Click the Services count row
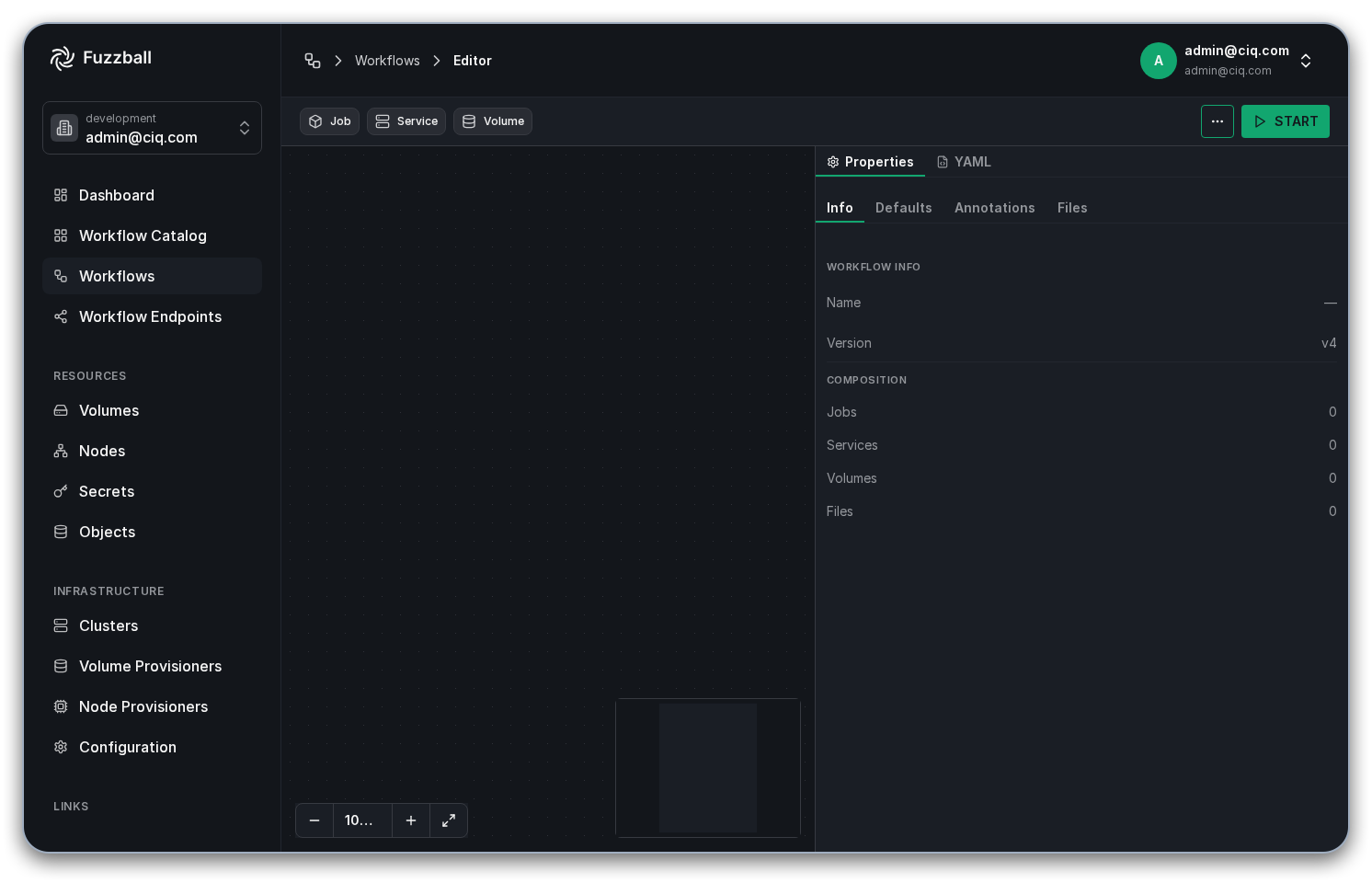The width and height of the screenshot is (1372, 883). (1081, 445)
